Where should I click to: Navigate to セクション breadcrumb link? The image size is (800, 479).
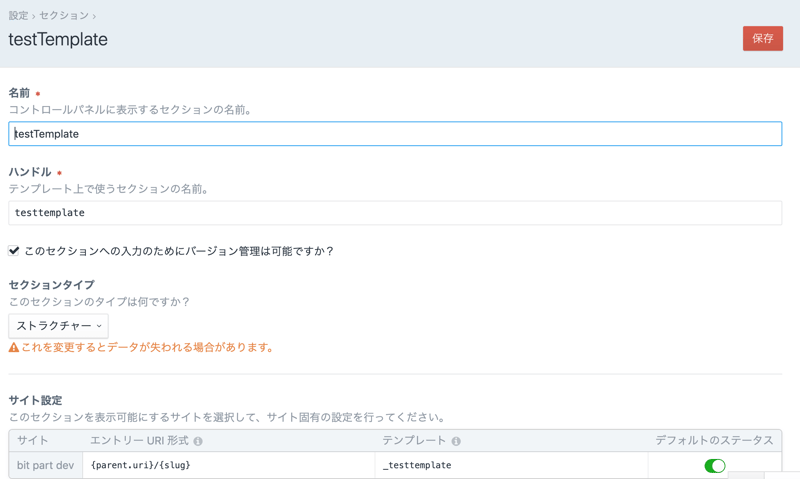[63, 16]
